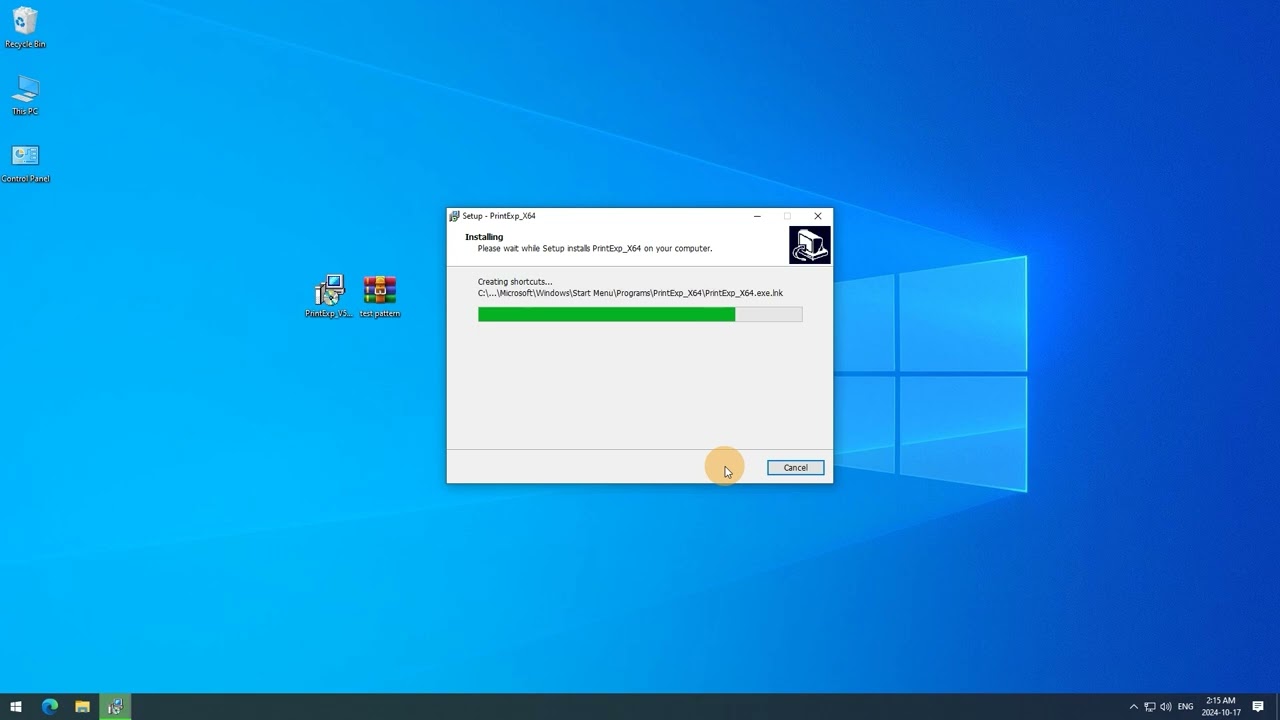Click the printer logo in setup header
This screenshot has width=1280, height=720.
809,245
